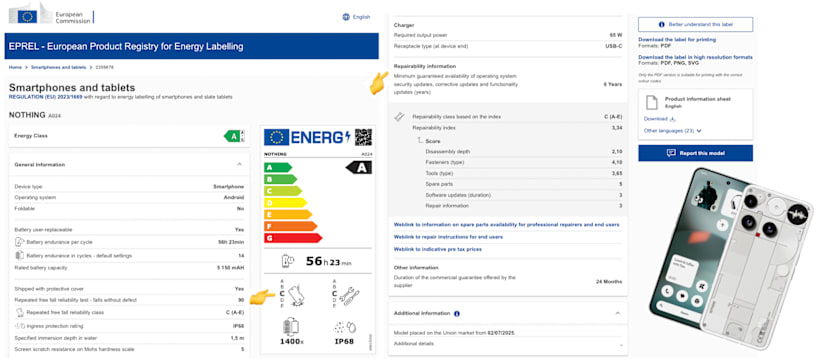
Task: Click the EU flag on ENERG label
Action: tap(277, 138)
